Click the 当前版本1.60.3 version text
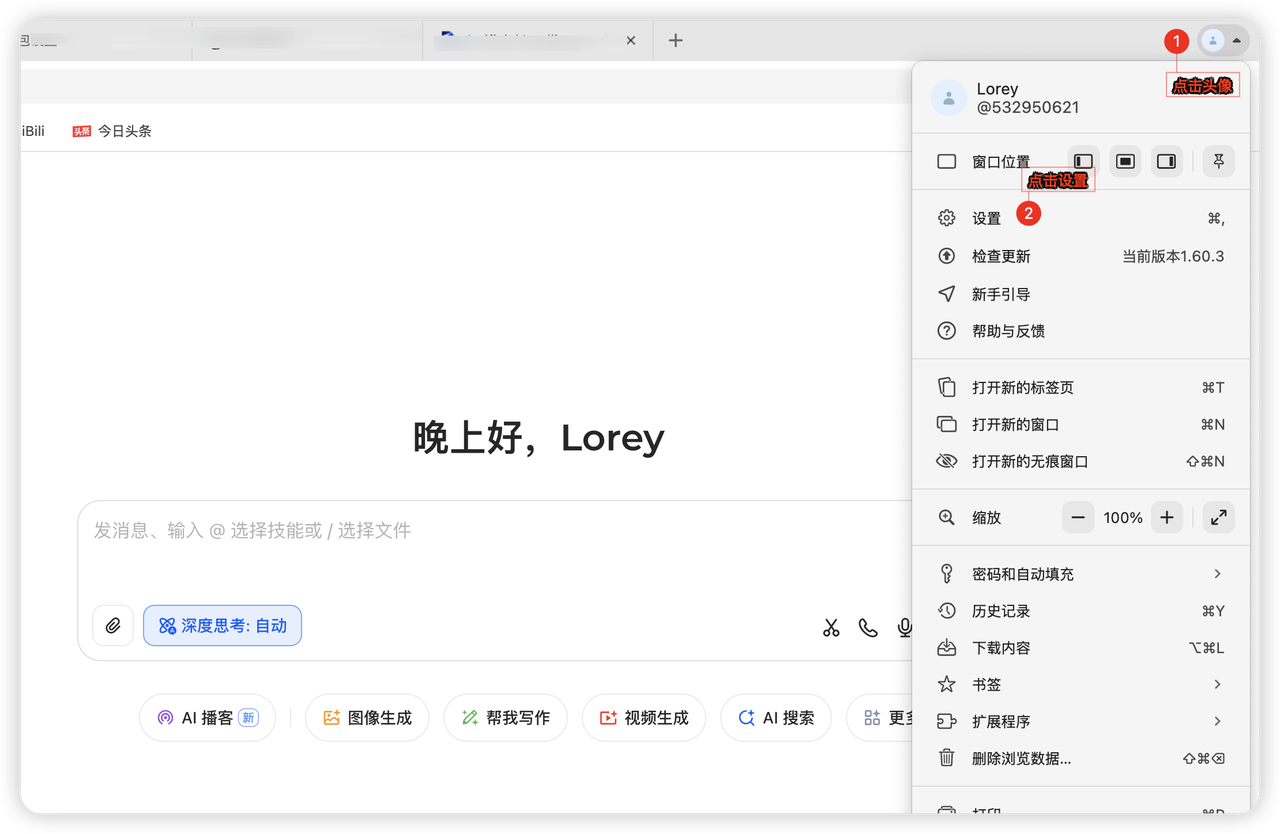Screen dimensions: 1280x834 tap(1173, 256)
